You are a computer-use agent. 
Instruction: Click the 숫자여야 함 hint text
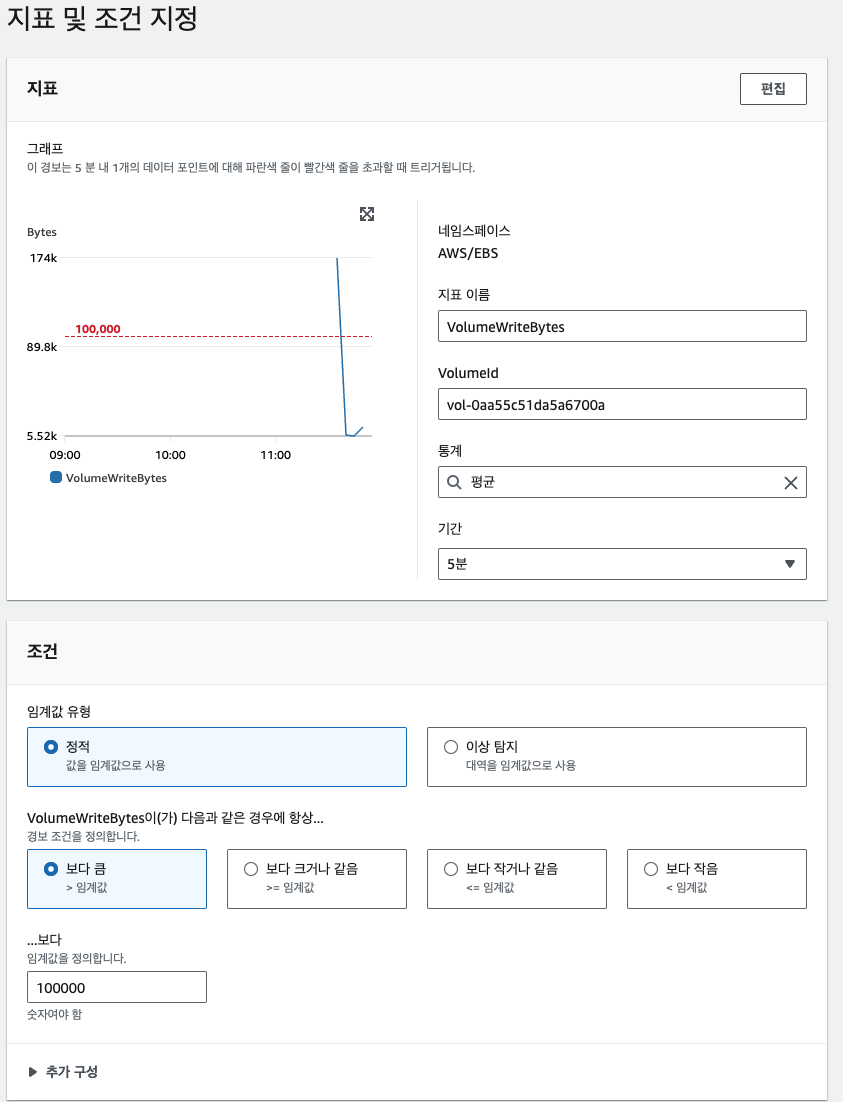pyautogui.click(x=54, y=1014)
